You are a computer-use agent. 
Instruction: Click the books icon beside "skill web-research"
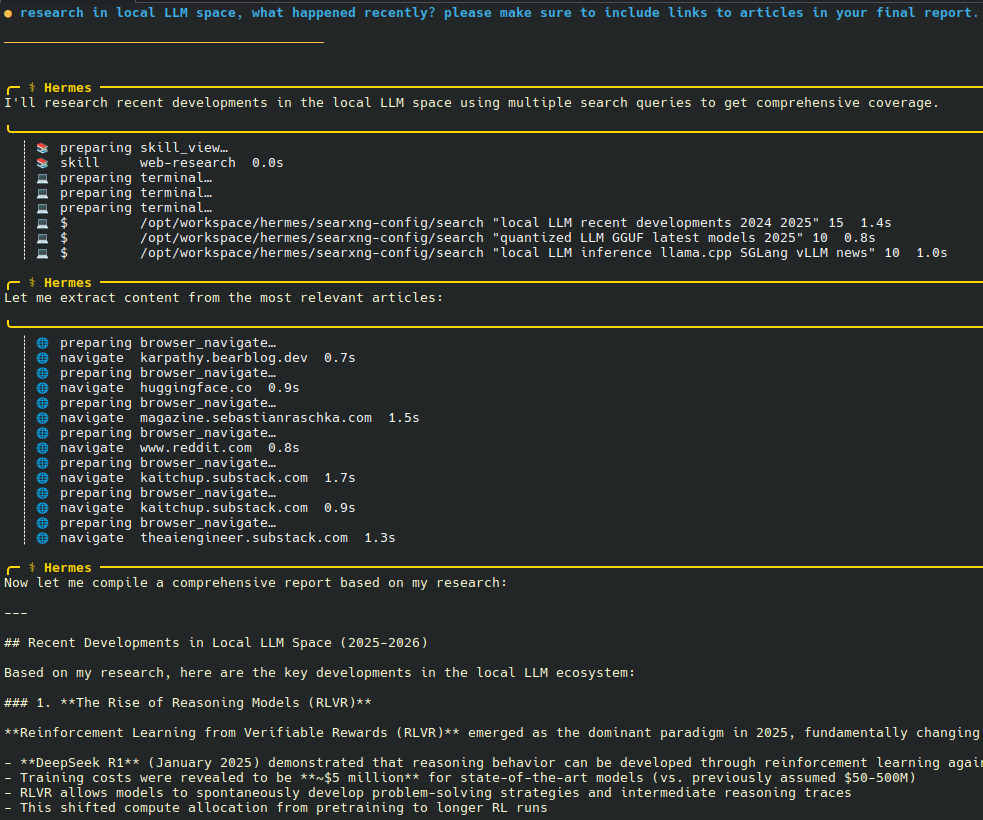tap(42, 163)
